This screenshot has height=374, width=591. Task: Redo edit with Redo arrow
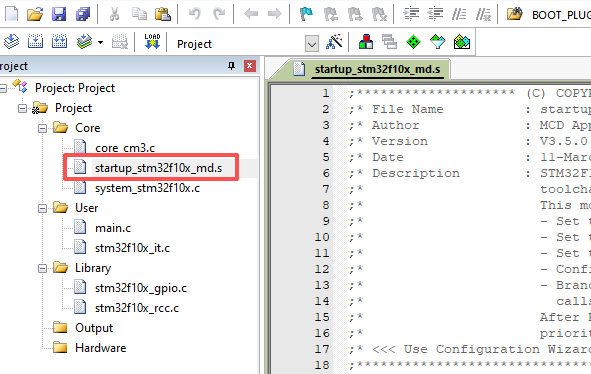219,14
